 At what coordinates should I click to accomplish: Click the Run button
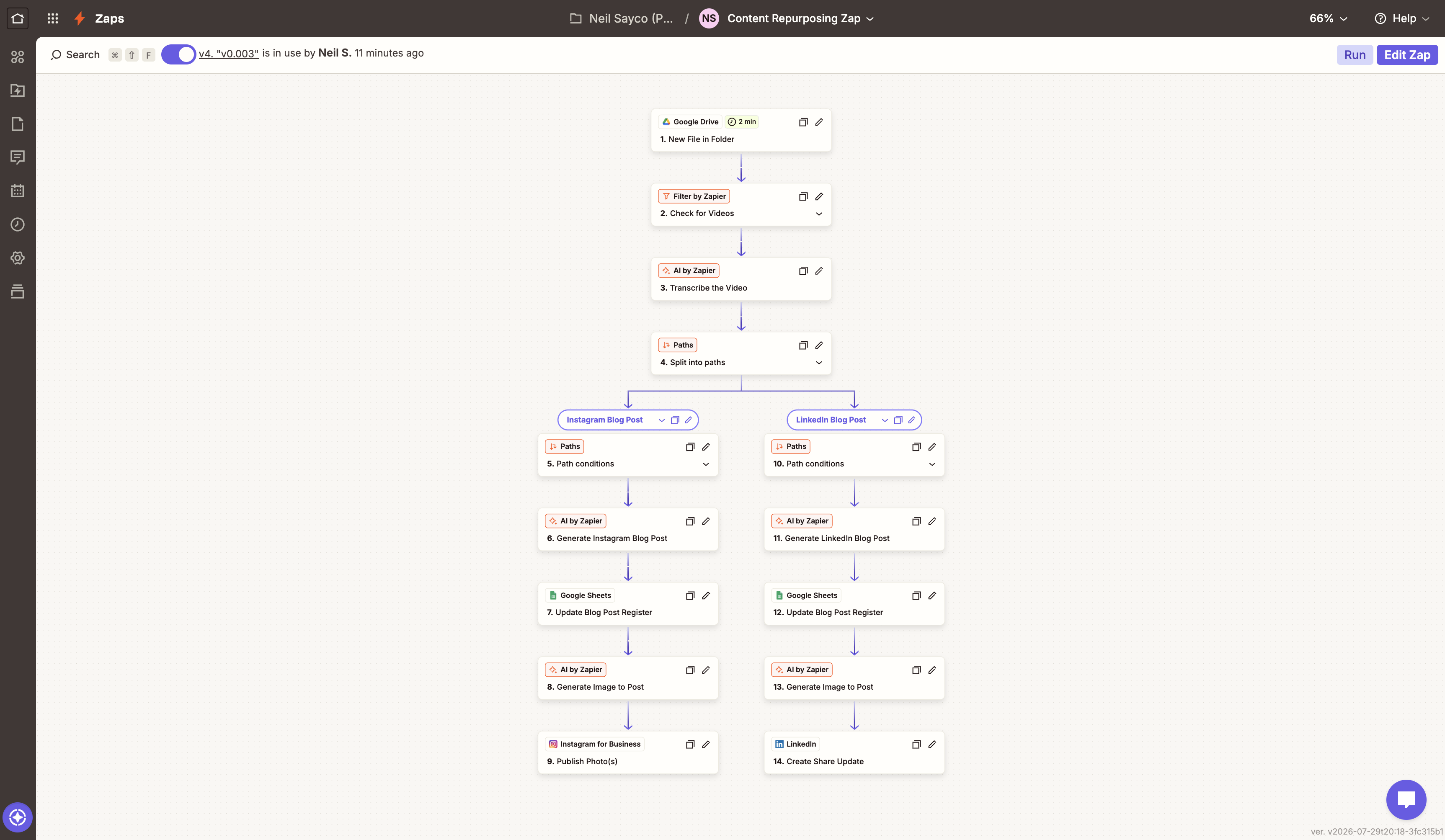tap(1355, 54)
